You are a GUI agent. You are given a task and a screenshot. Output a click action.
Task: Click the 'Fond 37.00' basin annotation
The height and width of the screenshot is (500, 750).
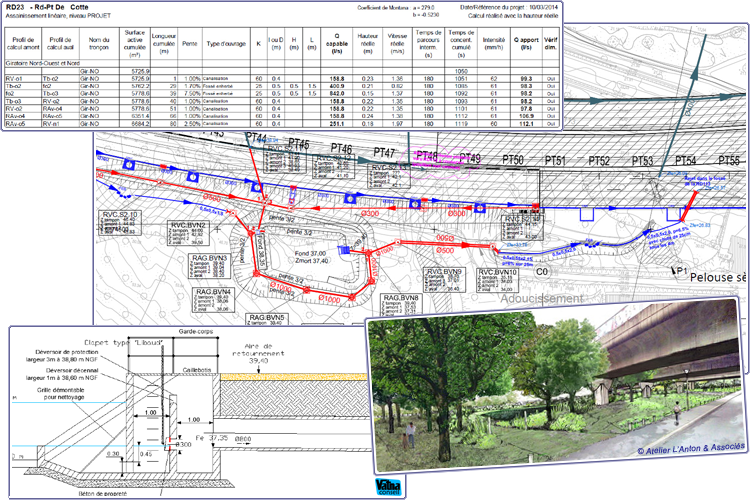tap(310, 253)
